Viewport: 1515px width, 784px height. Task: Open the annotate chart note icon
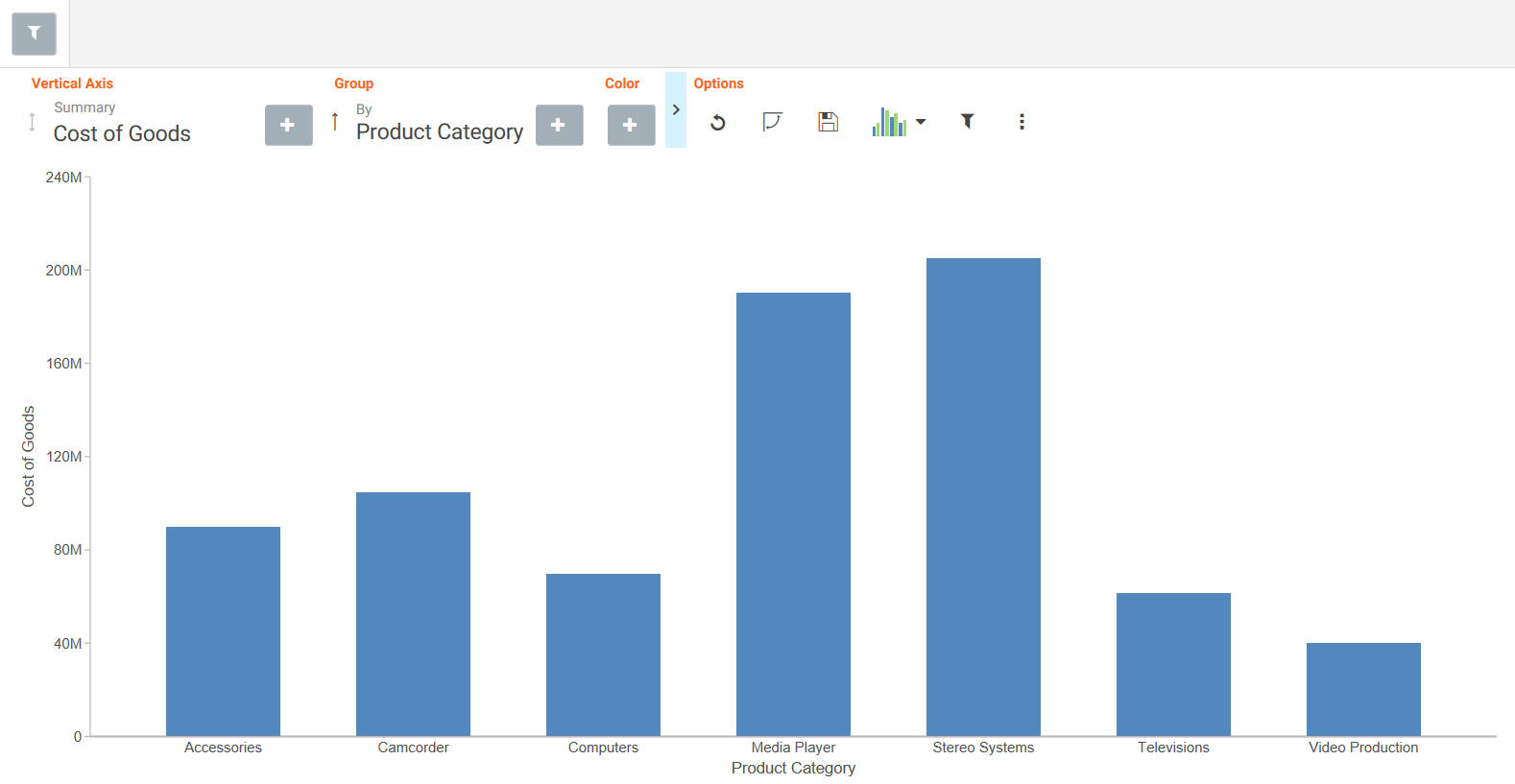pos(772,122)
